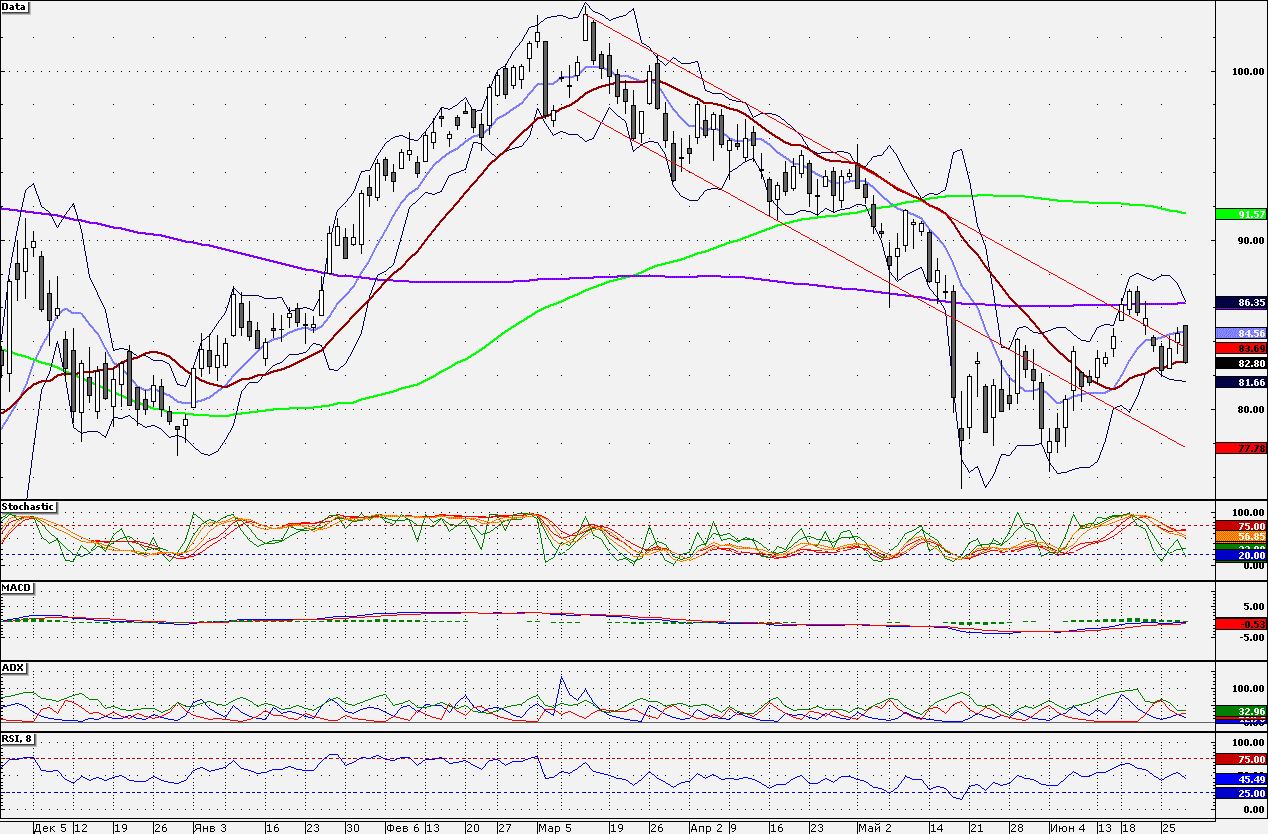Click the MACD indicator panel label
The height and width of the screenshot is (834, 1268).
click(x=17, y=586)
